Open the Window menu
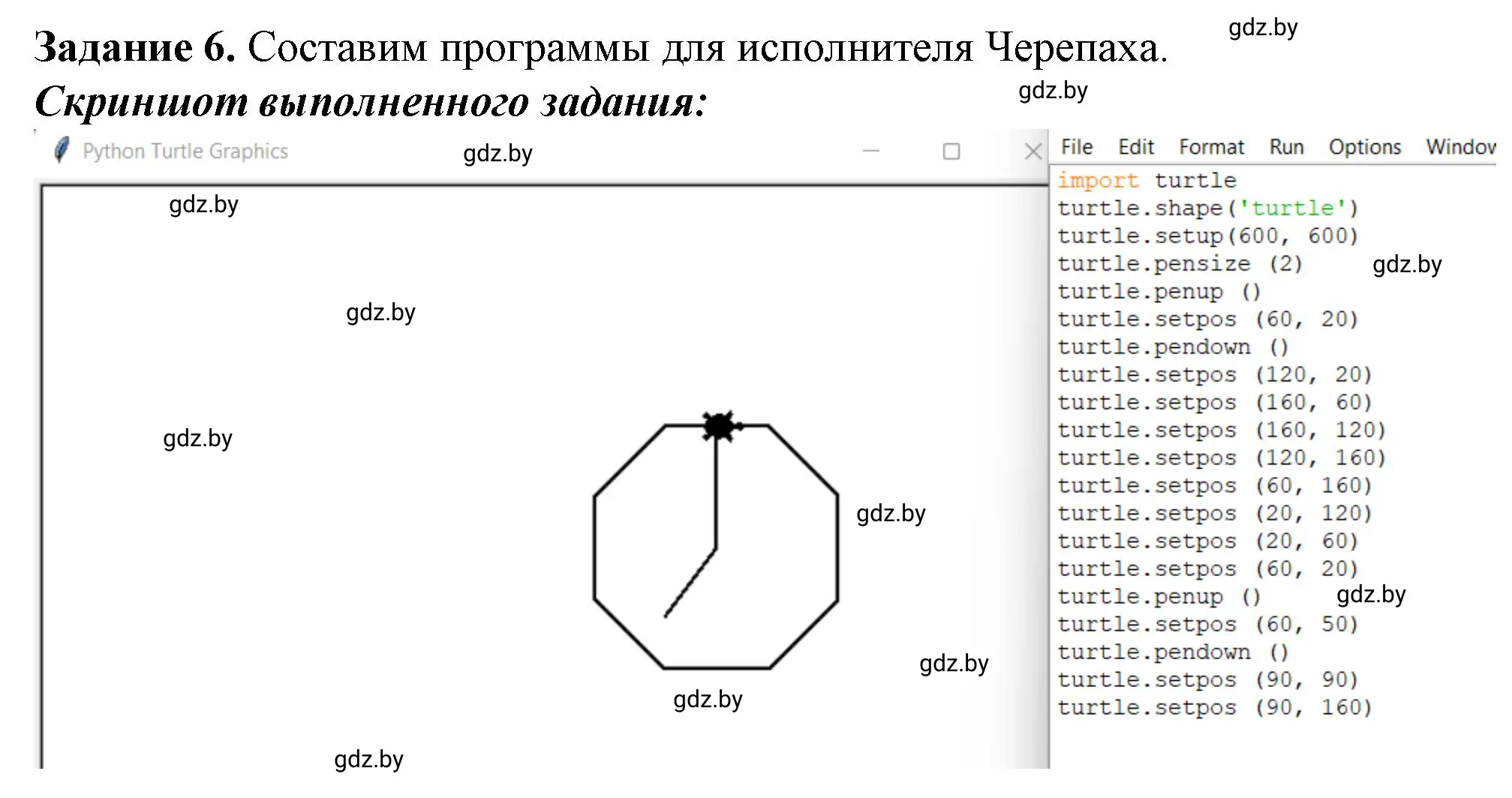 tap(1461, 147)
